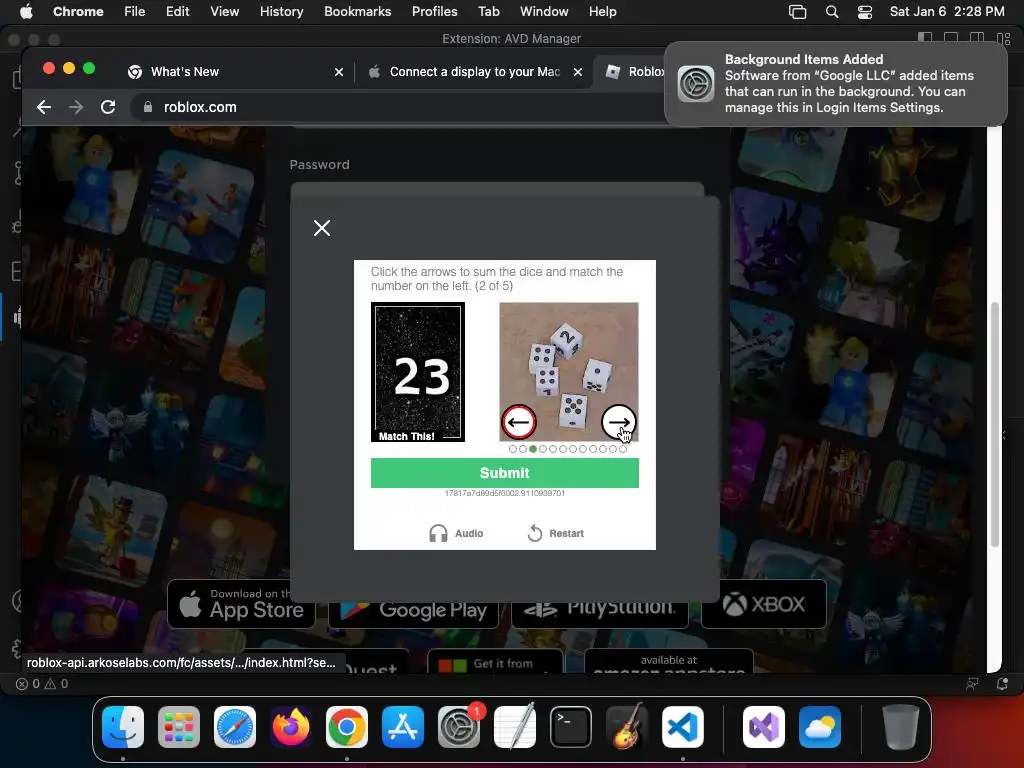Click the left arrow on dice image
Viewport: 1024px width, 768px height.
[x=519, y=422]
